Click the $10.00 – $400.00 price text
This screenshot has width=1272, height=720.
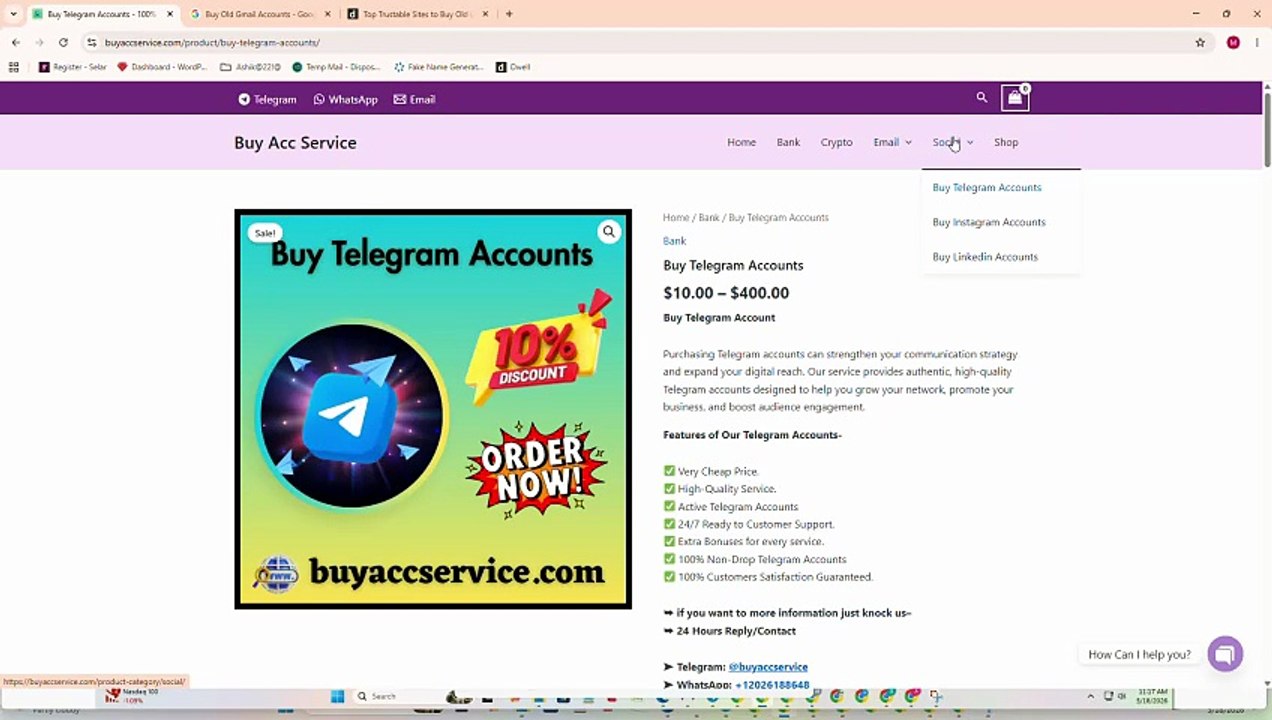tap(726, 293)
